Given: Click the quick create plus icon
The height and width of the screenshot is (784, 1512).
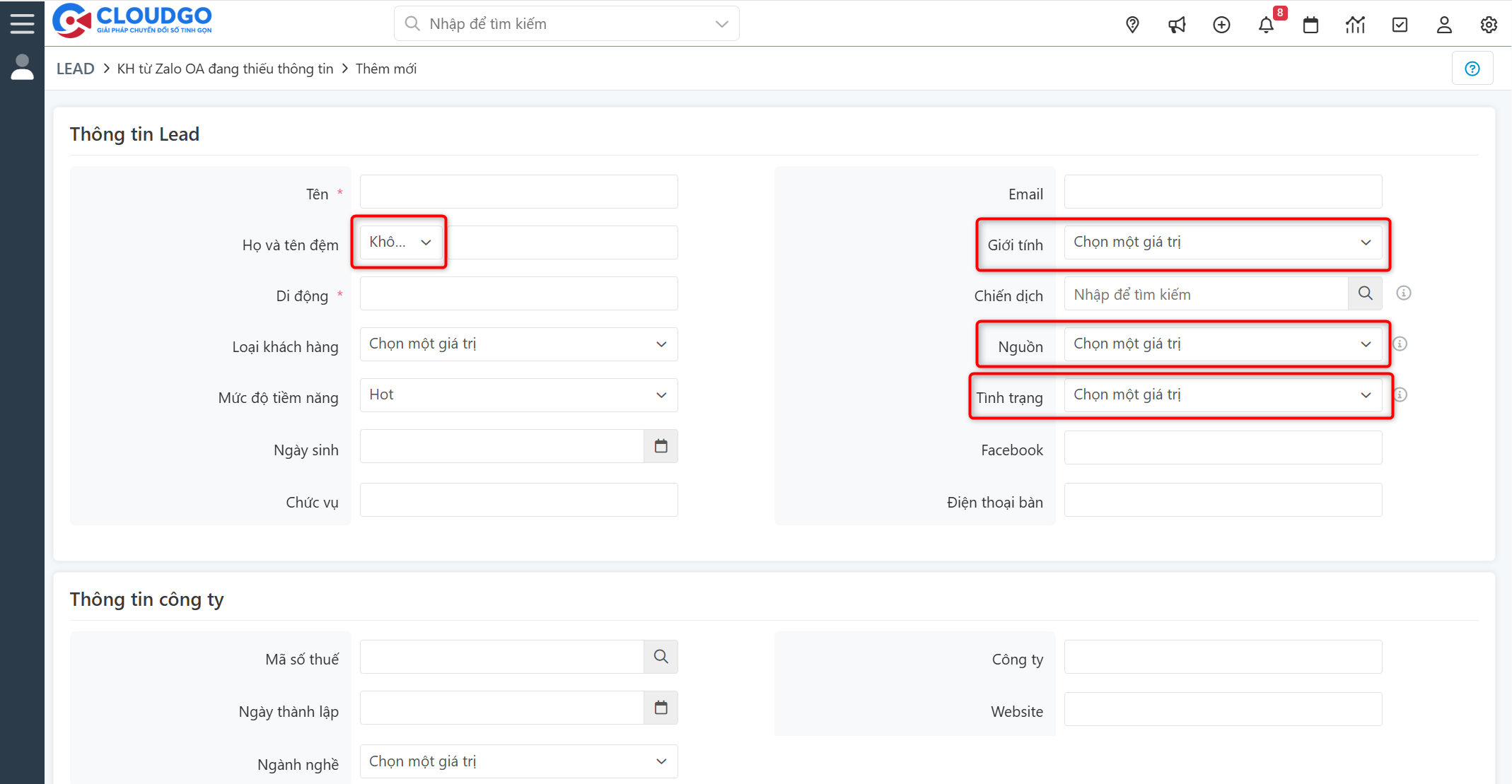Looking at the screenshot, I should [1221, 25].
